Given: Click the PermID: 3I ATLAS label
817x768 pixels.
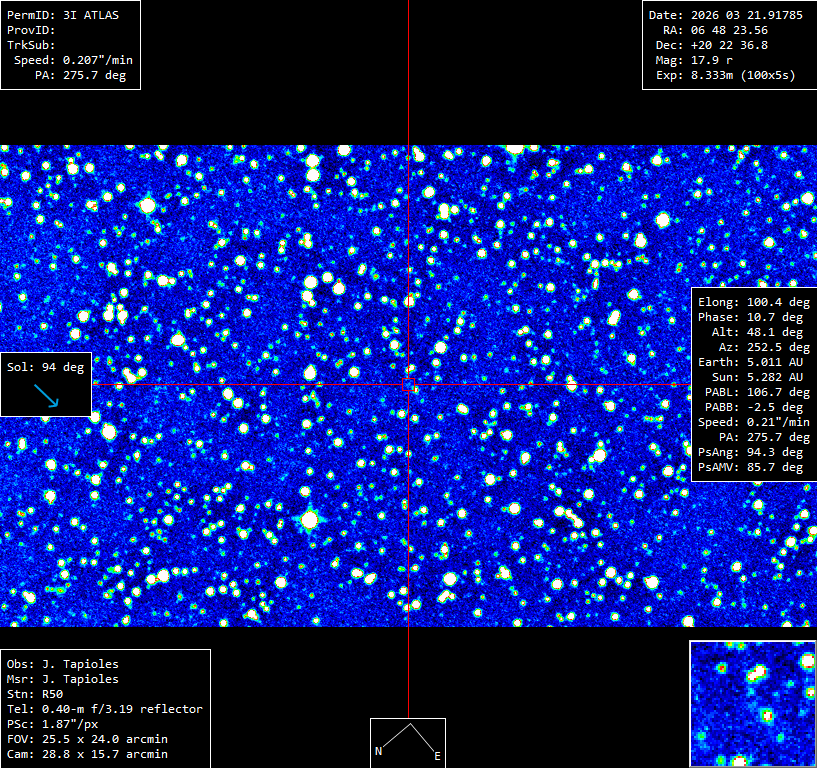Looking at the screenshot, I should click(x=63, y=15).
